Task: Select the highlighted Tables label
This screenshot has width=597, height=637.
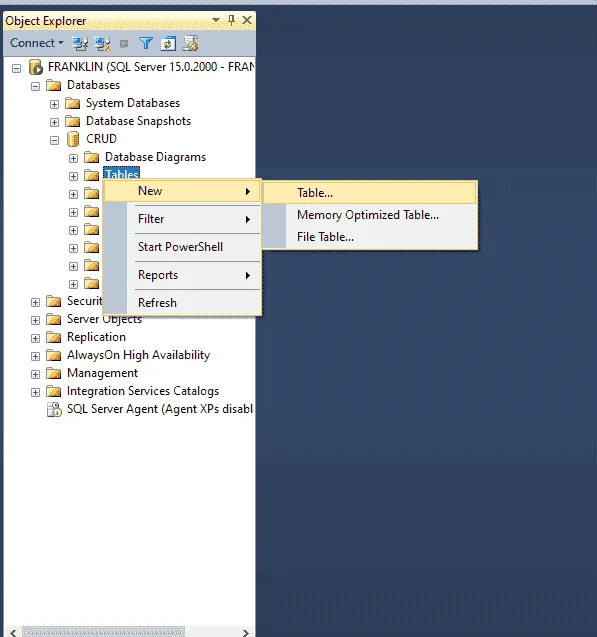Action: [121, 173]
